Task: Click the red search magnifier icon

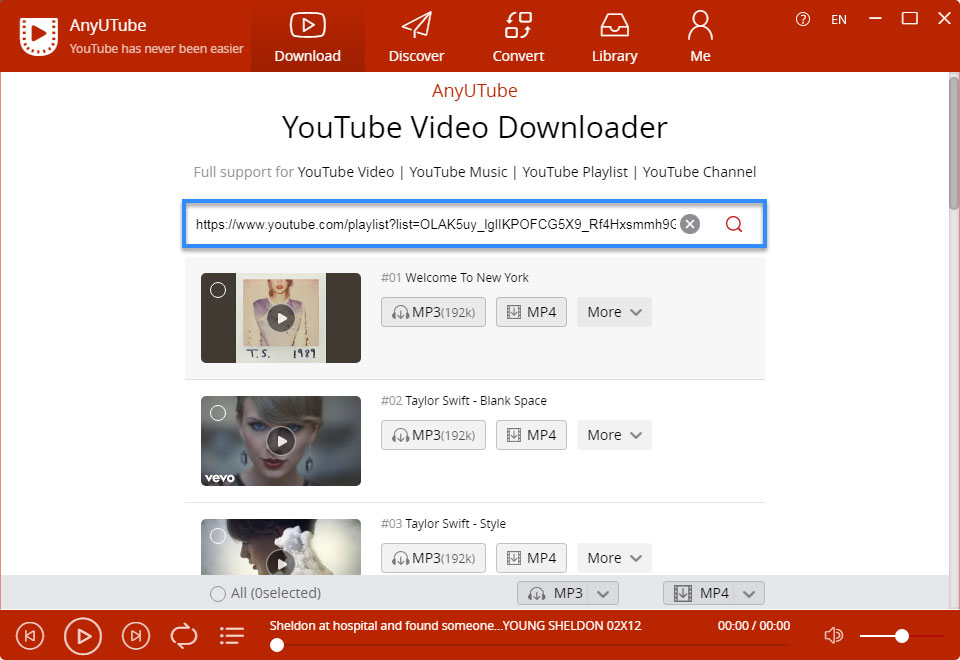Action: [733, 224]
